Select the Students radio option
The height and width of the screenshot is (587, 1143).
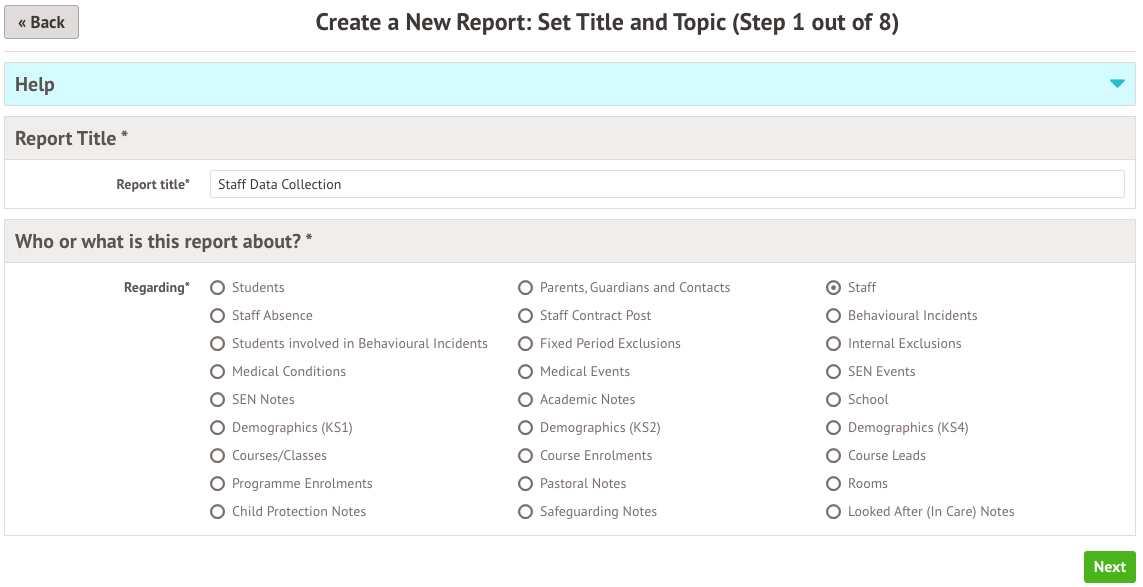[x=217, y=288]
